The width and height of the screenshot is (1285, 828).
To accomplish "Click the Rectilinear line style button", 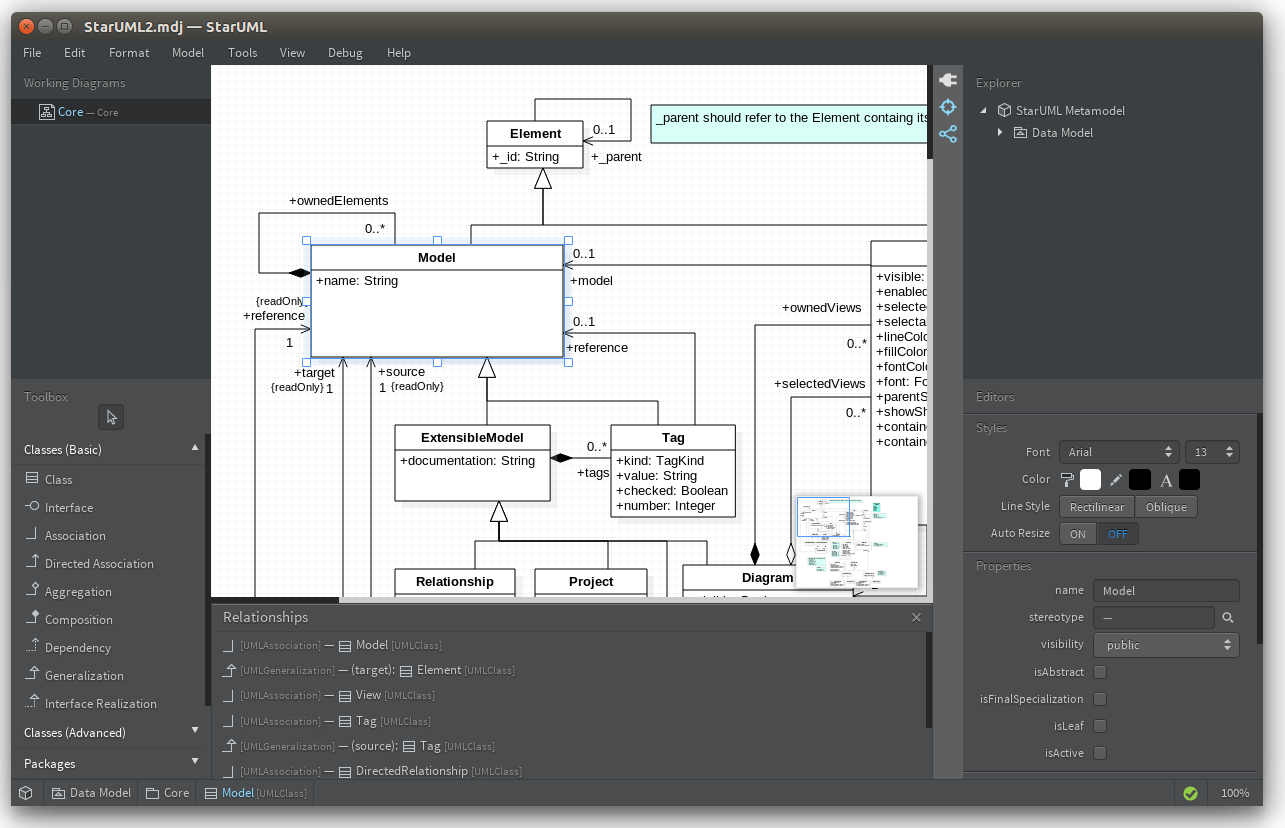I will click(1096, 506).
